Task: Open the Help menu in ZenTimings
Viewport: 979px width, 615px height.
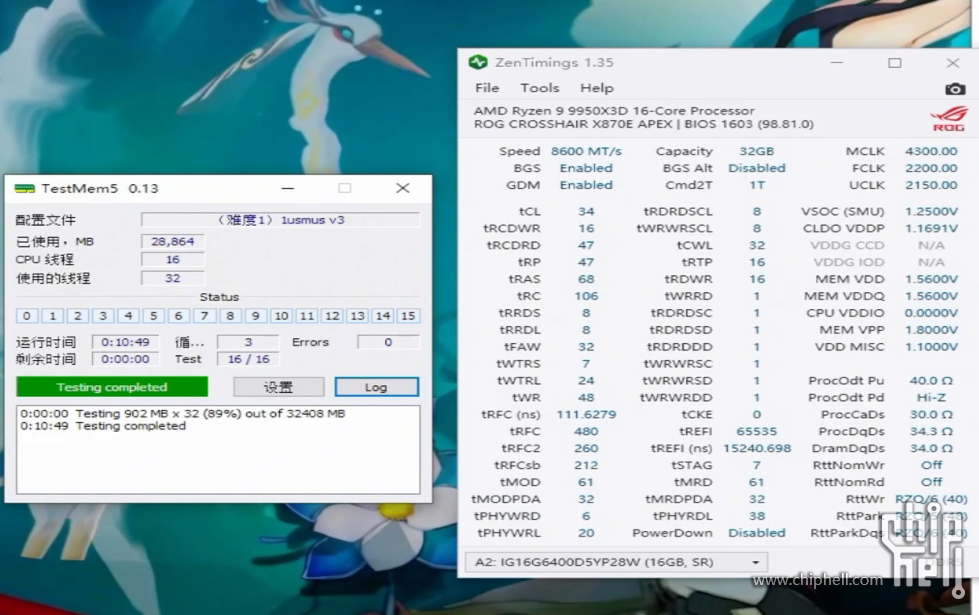Action: [x=597, y=88]
